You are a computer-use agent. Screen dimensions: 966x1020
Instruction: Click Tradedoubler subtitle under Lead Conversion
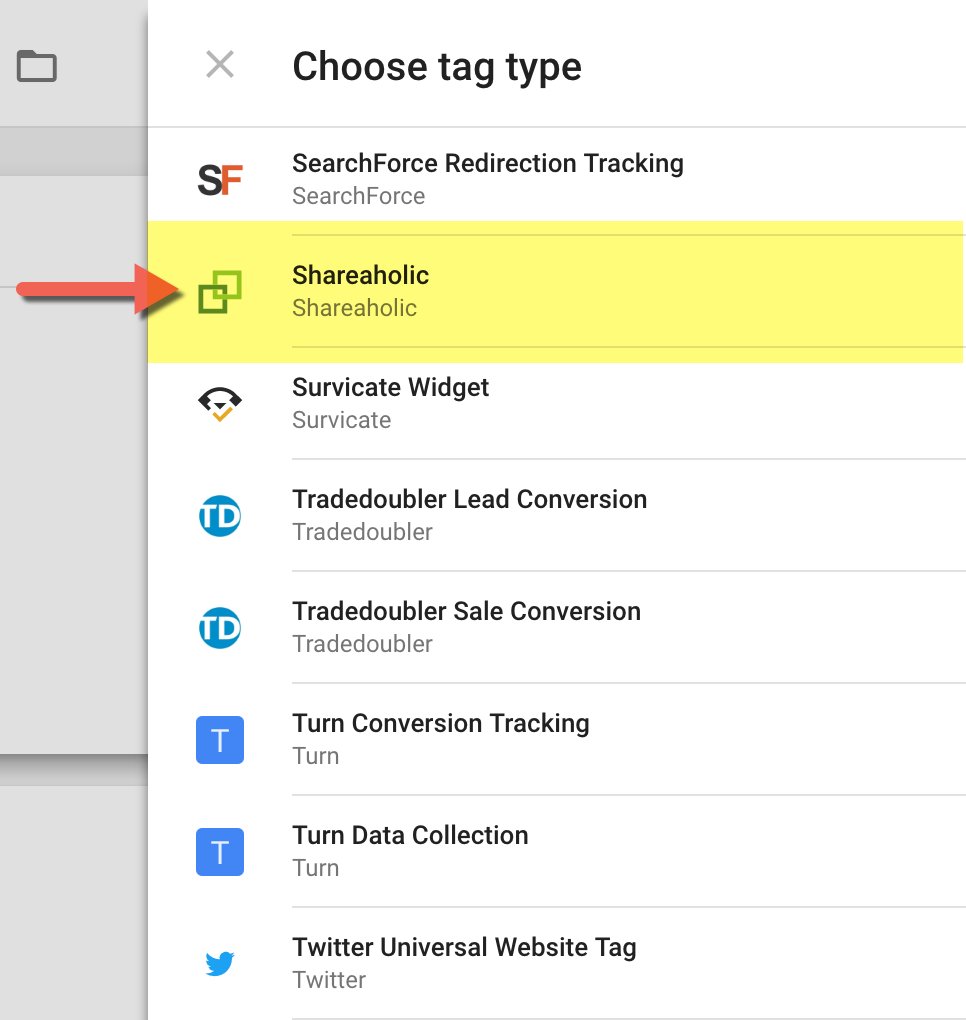click(x=362, y=532)
